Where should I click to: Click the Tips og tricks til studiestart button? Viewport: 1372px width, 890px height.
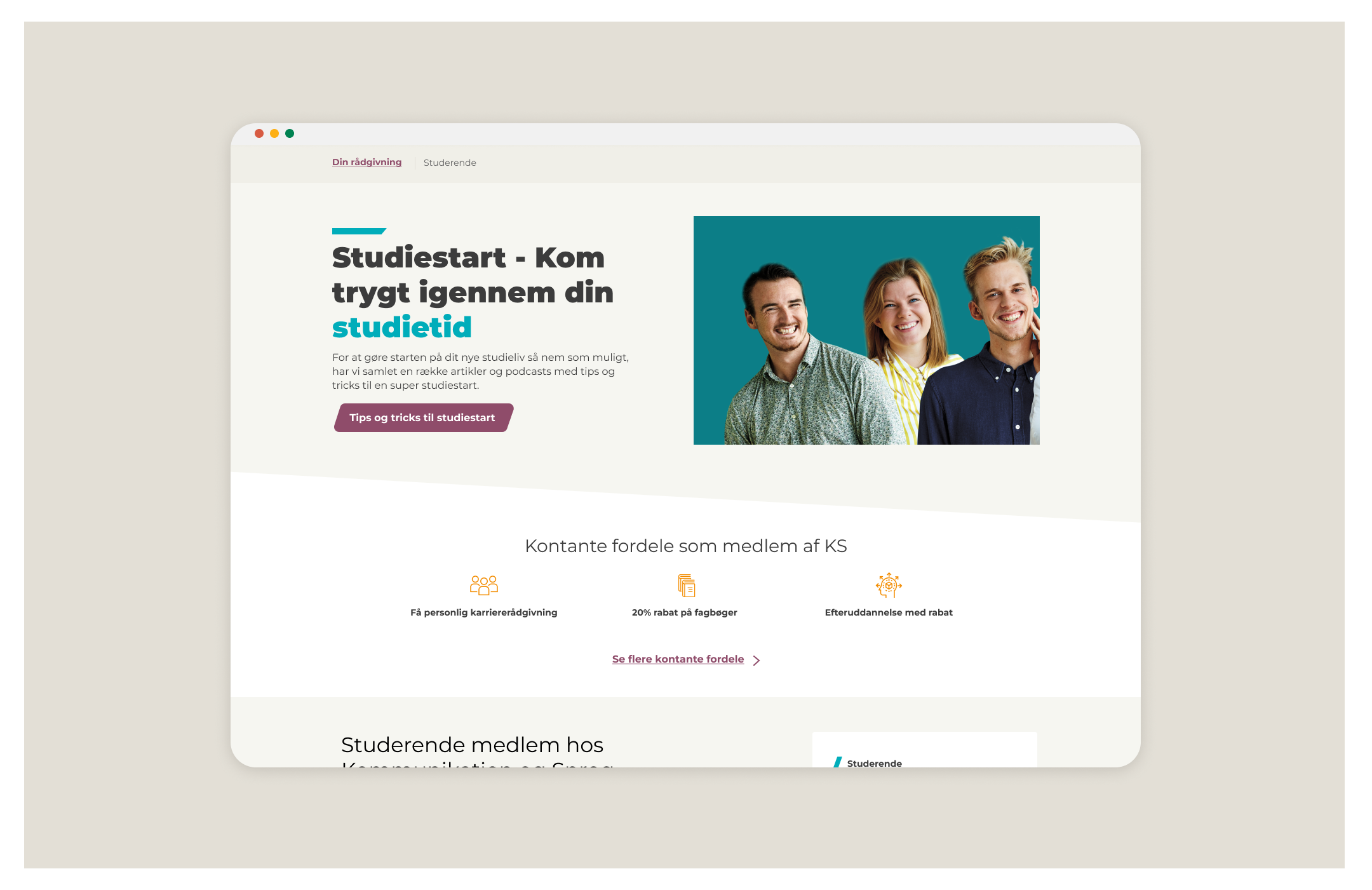tap(423, 417)
